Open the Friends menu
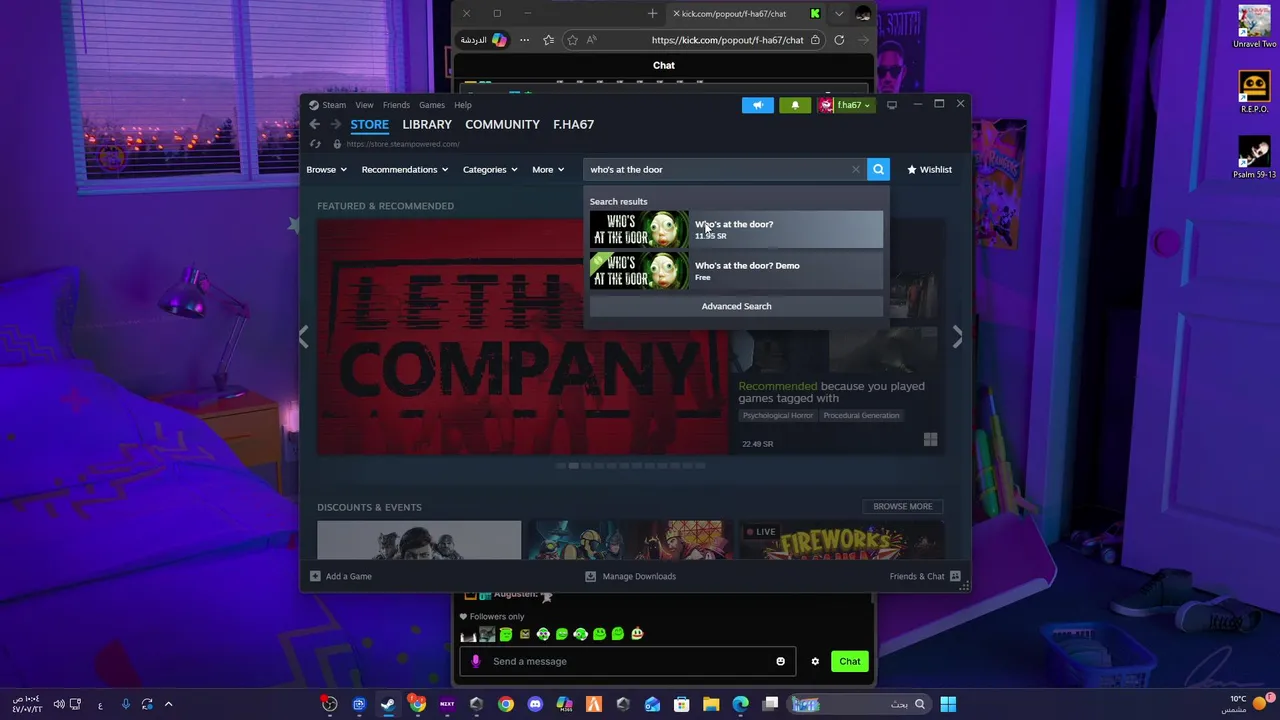 [x=396, y=105]
